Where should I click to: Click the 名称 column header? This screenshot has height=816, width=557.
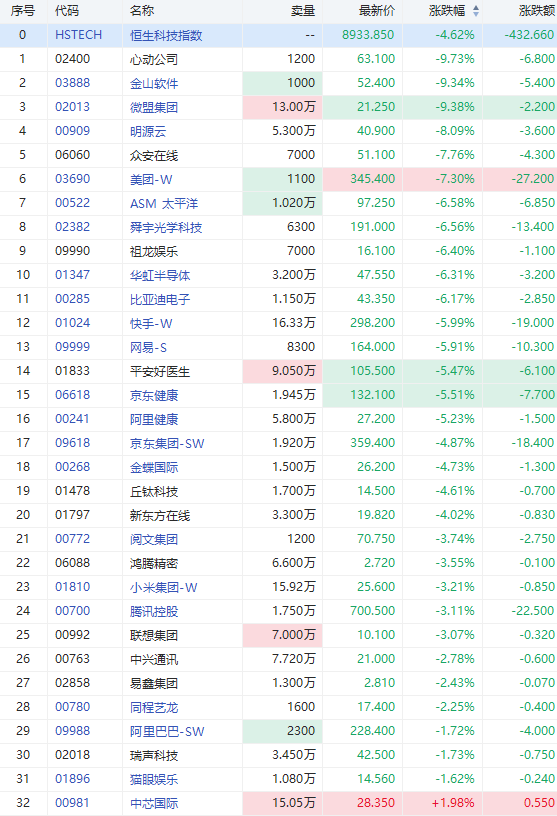(142, 11)
